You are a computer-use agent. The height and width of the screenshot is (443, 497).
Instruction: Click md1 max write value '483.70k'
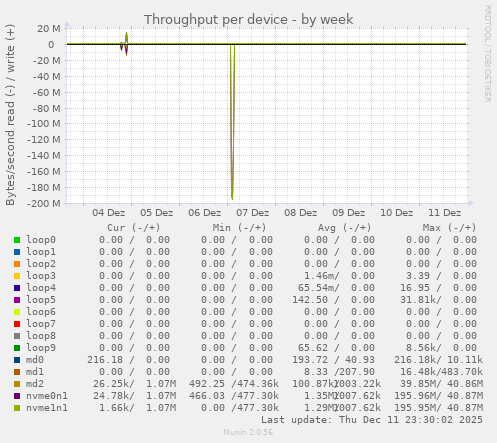coord(462,372)
